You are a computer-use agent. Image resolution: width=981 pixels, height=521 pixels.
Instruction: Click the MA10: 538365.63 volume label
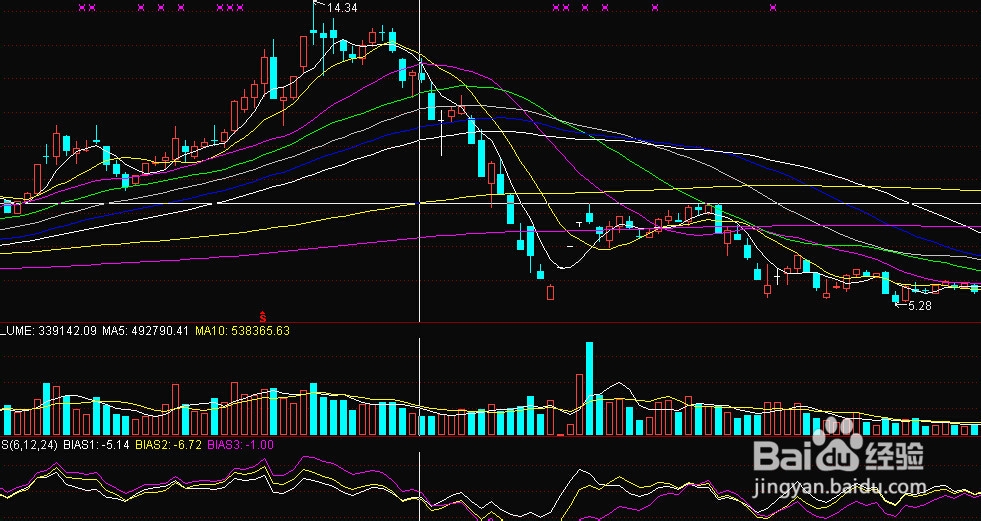(x=242, y=330)
